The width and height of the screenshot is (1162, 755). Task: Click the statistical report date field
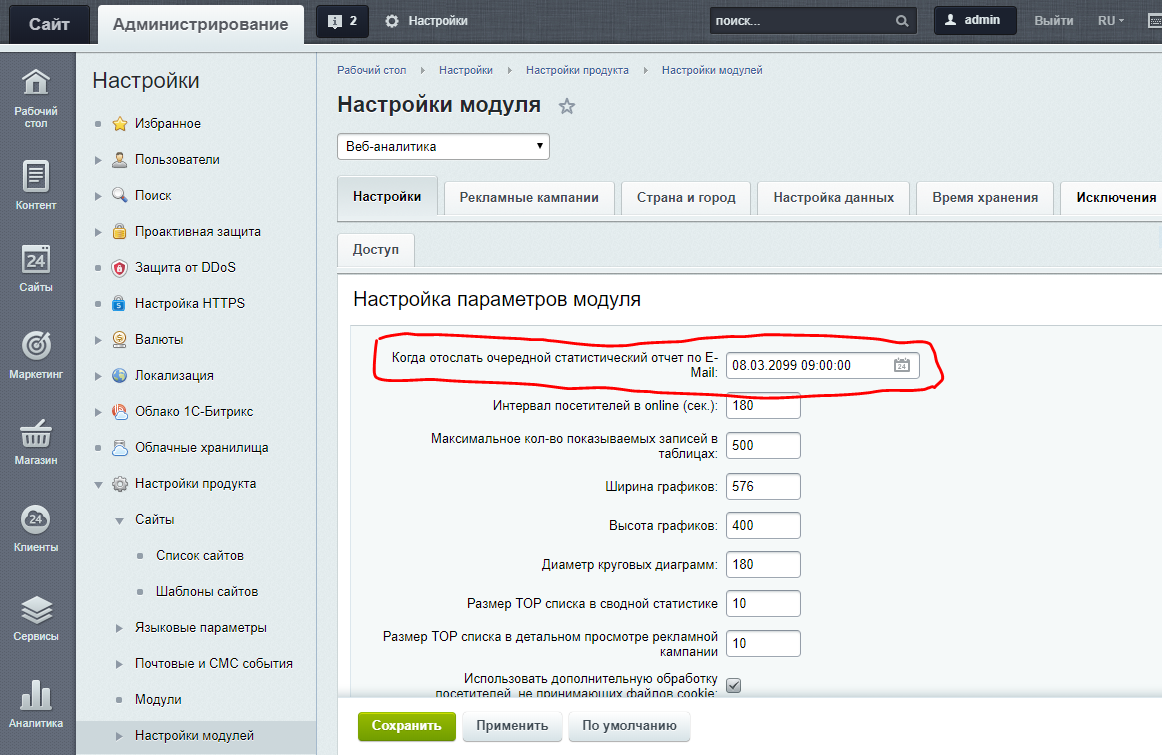click(810, 365)
